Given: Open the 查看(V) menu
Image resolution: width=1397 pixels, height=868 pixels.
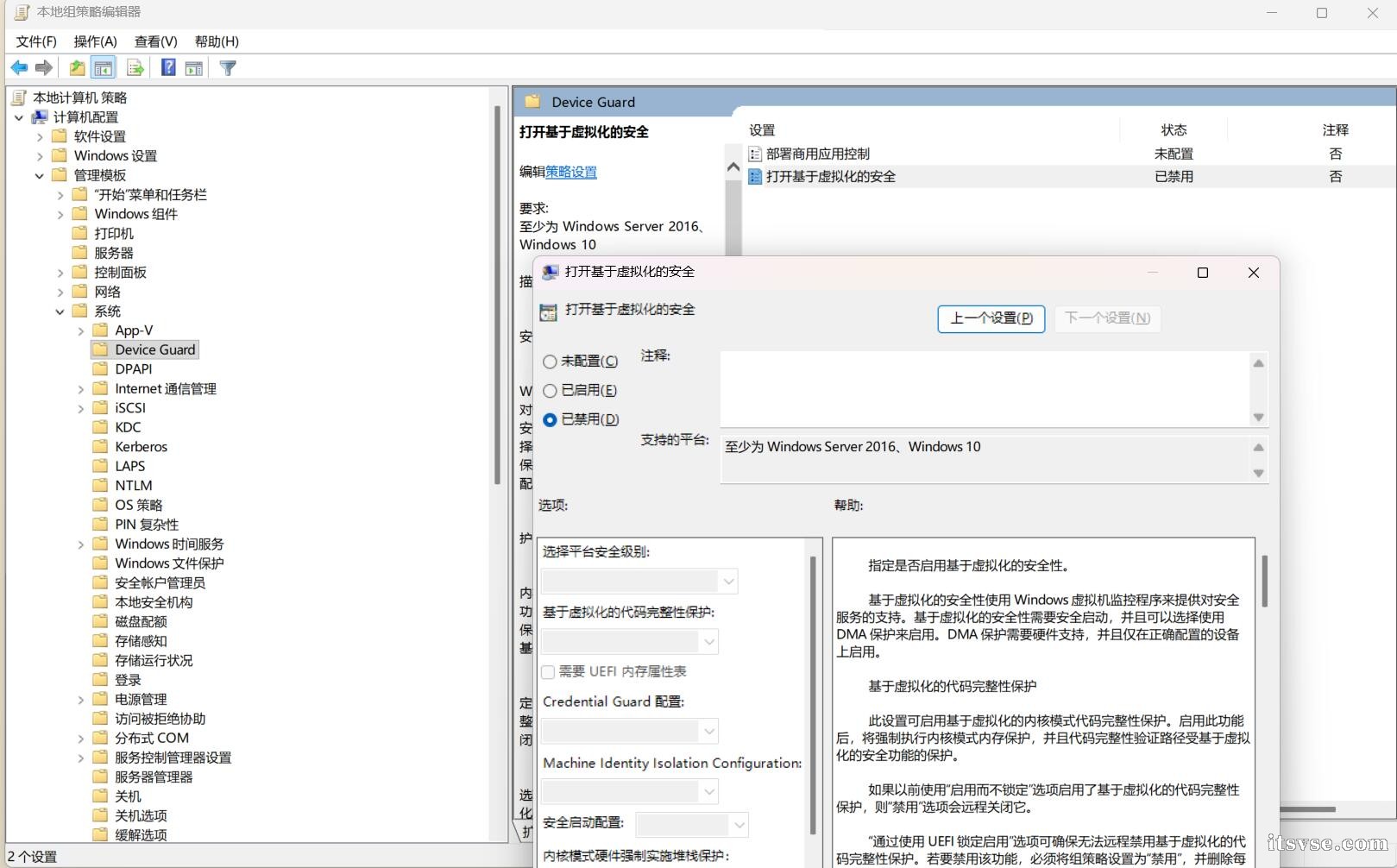Looking at the screenshot, I should pos(155,41).
